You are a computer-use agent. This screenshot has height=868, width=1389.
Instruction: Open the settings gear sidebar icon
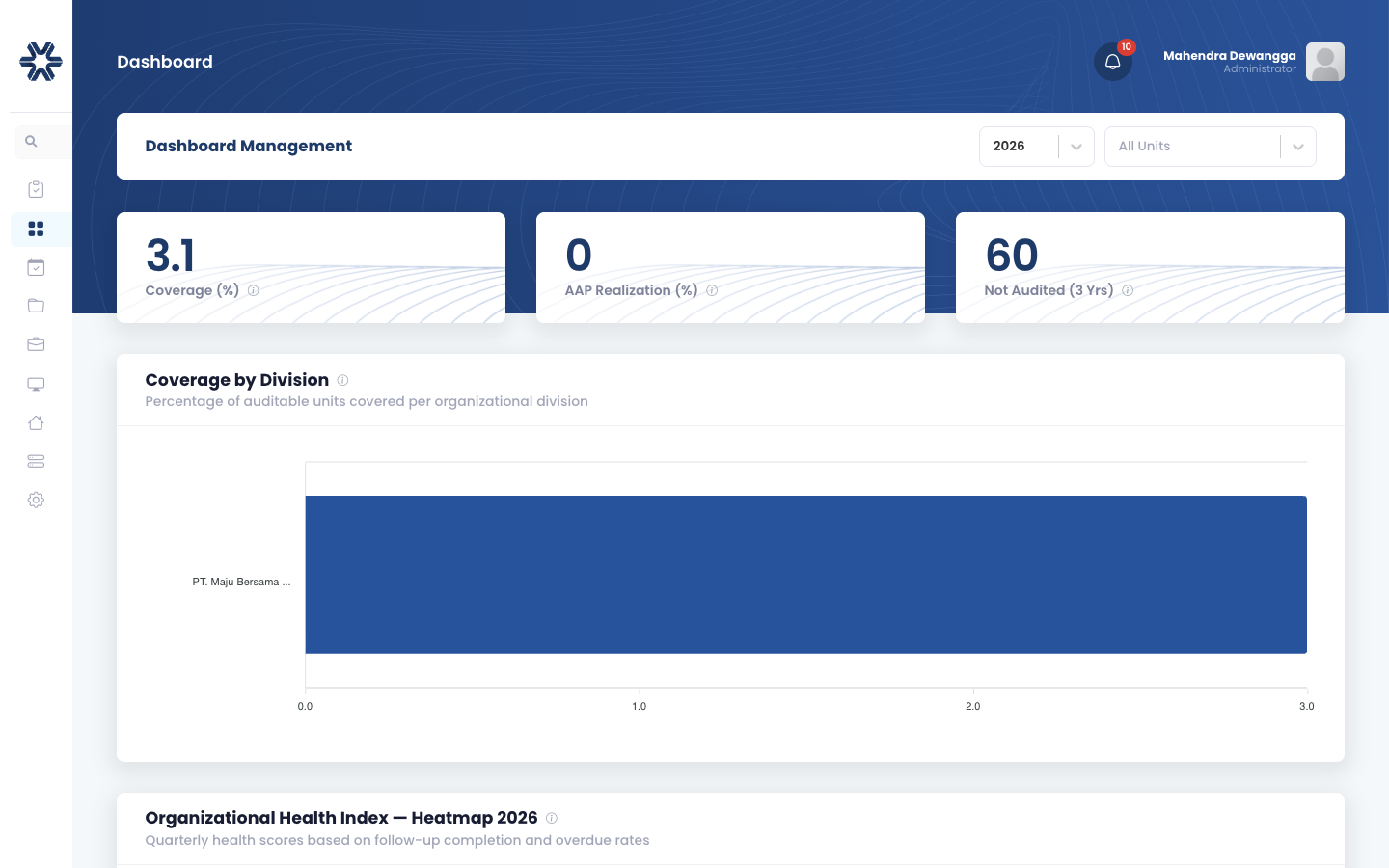[36, 500]
